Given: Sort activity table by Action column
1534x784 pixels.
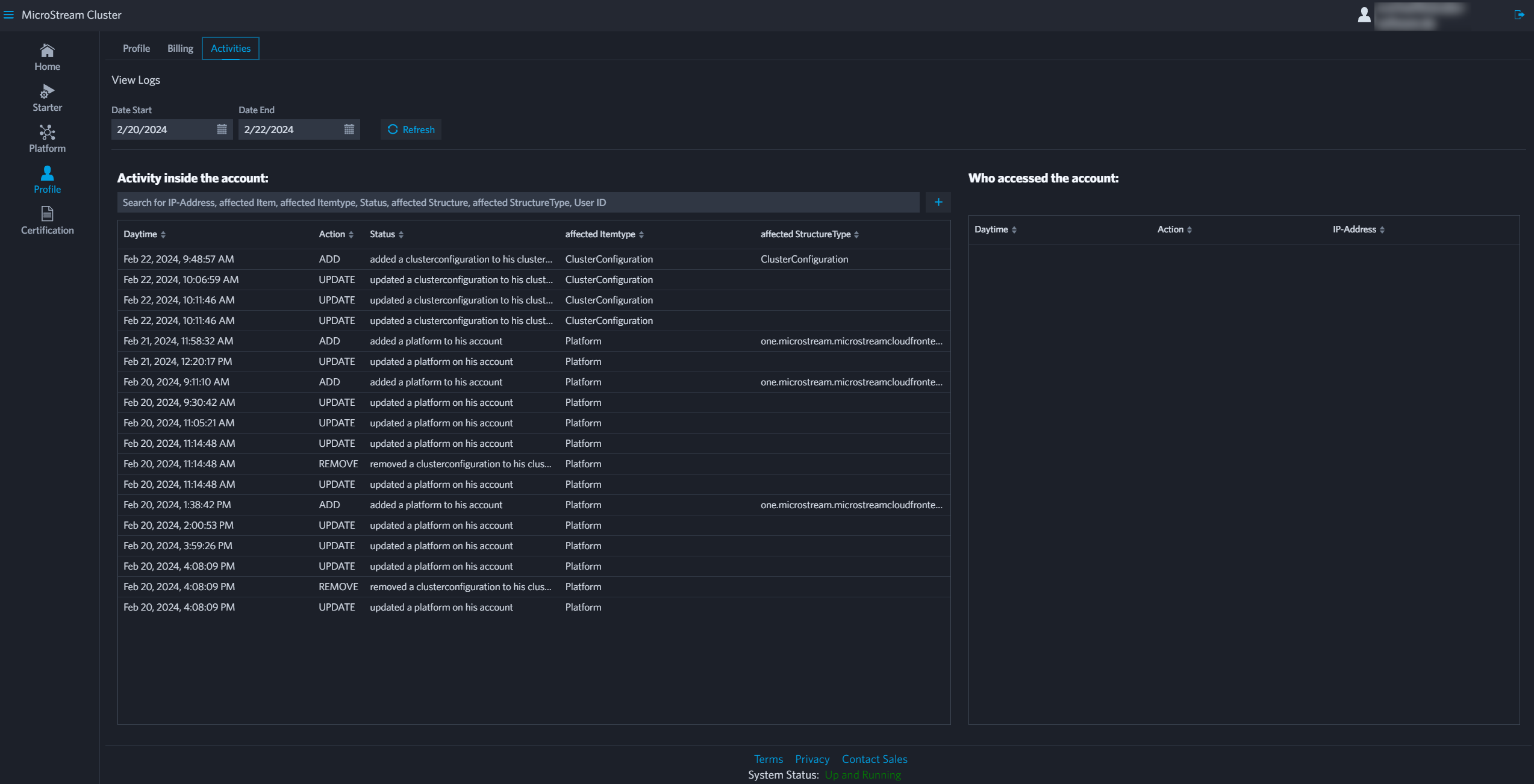Looking at the screenshot, I should tap(336, 234).
